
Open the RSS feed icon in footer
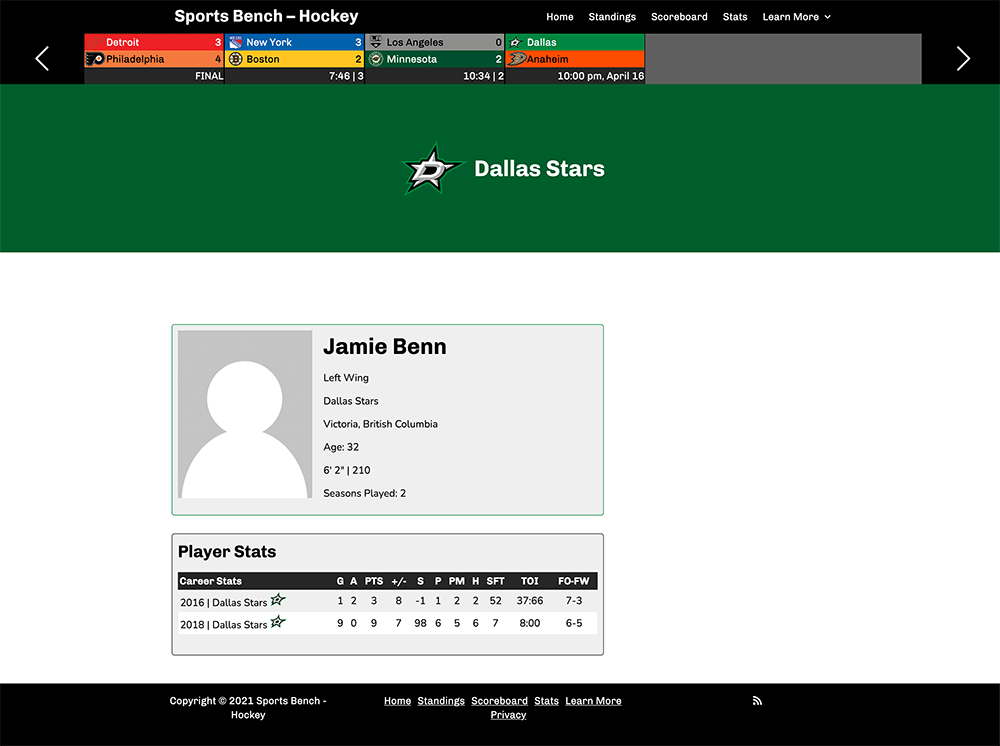[x=757, y=701]
